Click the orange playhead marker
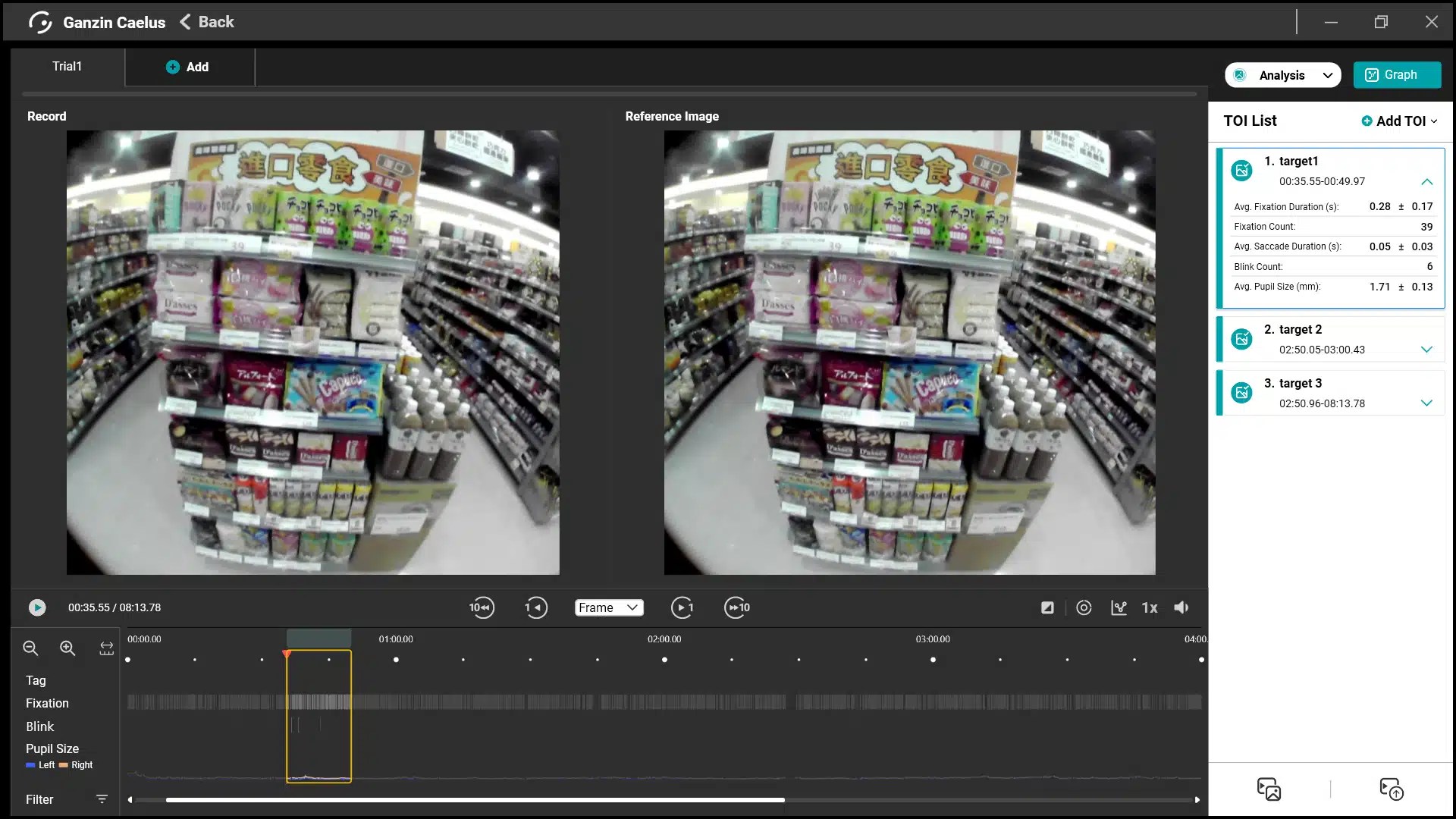This screenshot has height=819, width=1456. (x=287, y=654)
